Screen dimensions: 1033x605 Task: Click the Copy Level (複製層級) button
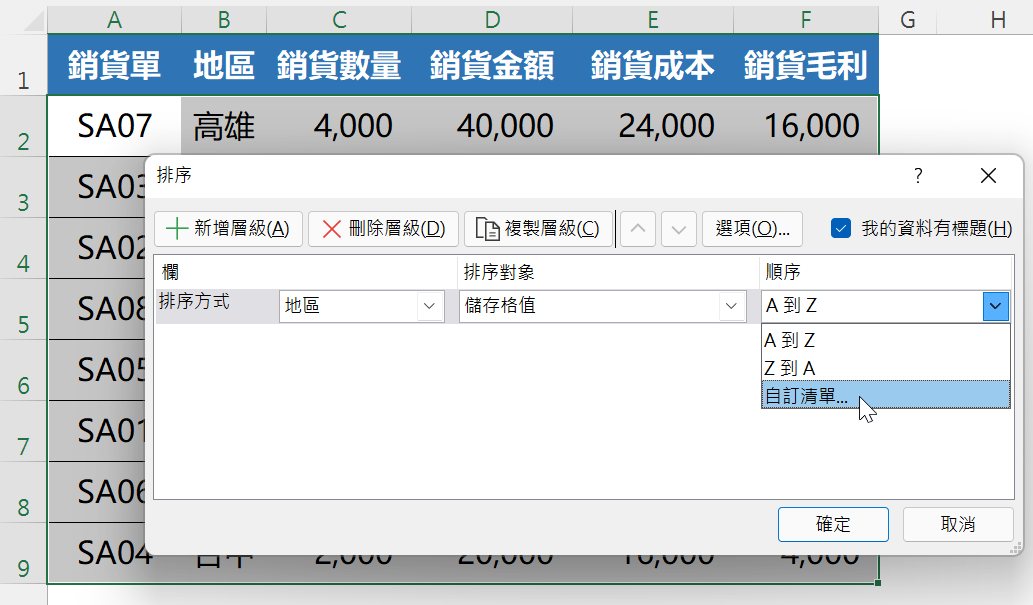[538, 229]
